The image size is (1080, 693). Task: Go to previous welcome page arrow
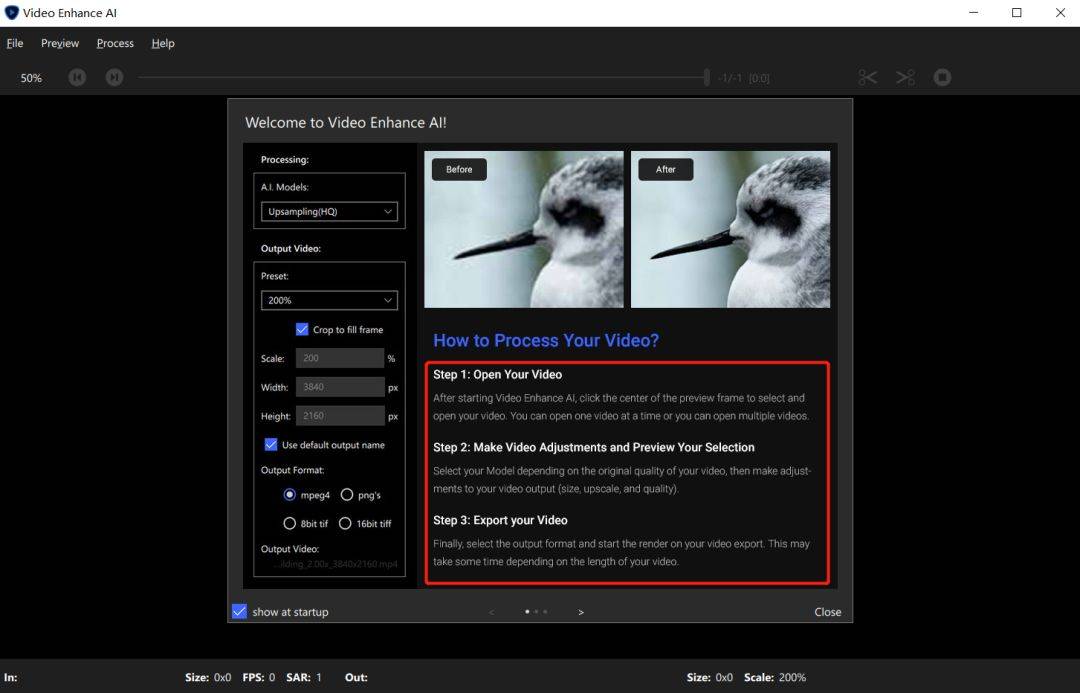click(491, 612)
